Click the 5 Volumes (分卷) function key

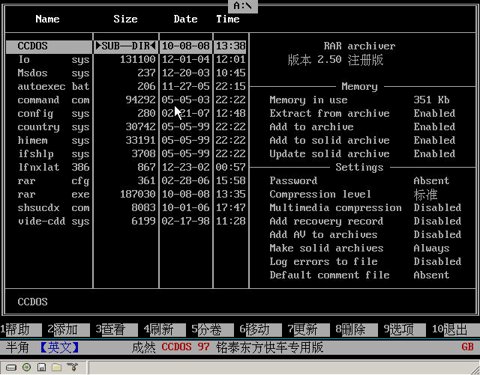[x=213, y=330]
